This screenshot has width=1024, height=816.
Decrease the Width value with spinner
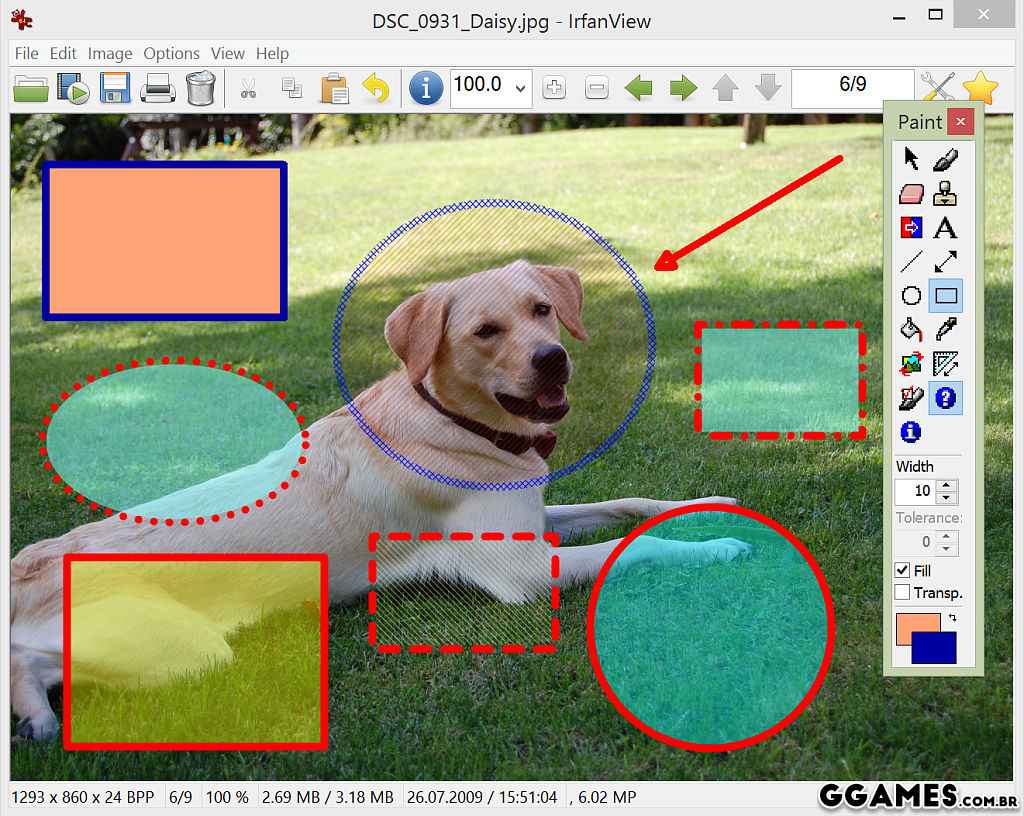[x=948, y=497]
